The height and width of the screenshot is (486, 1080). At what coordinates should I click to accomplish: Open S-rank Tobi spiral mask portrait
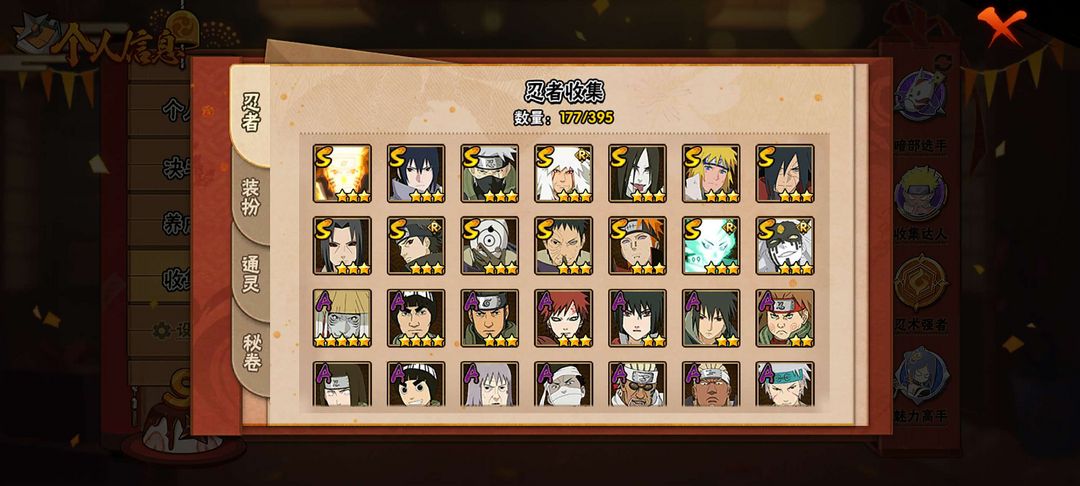490,246
